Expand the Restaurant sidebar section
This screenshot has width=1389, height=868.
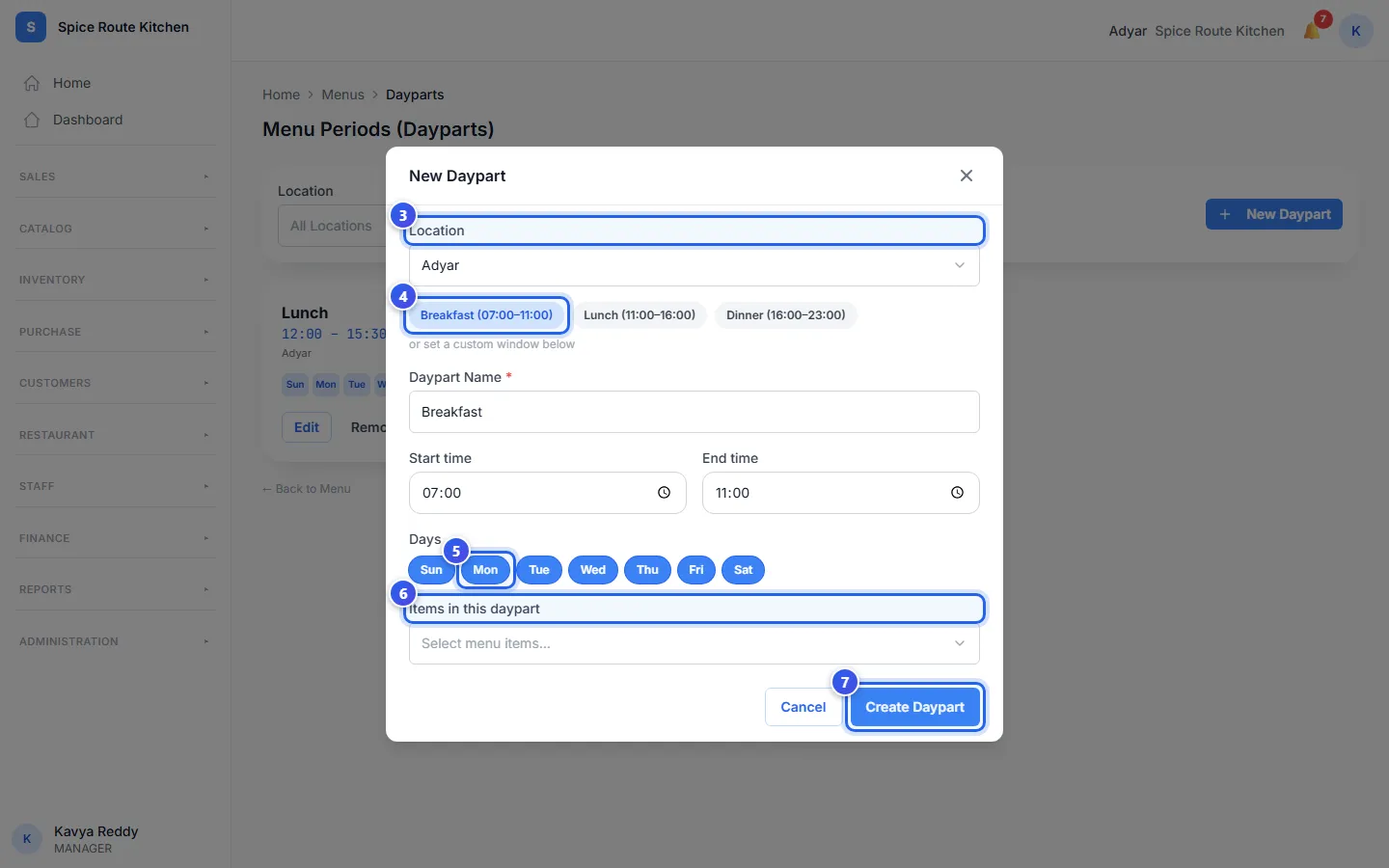click(x=116, y=435)
